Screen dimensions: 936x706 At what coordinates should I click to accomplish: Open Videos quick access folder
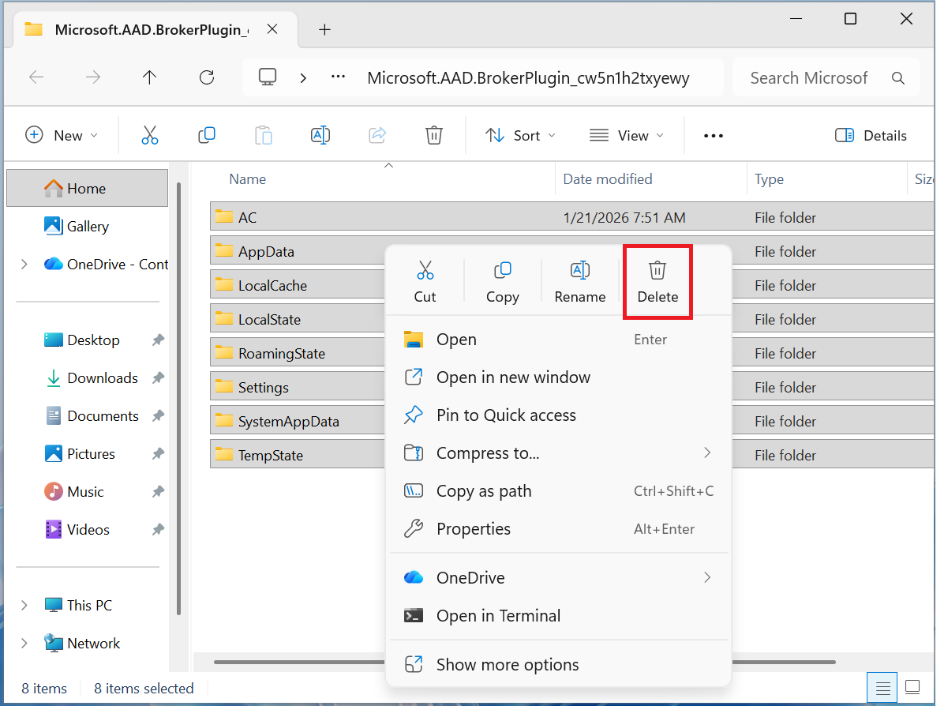(x=88, y=530)
